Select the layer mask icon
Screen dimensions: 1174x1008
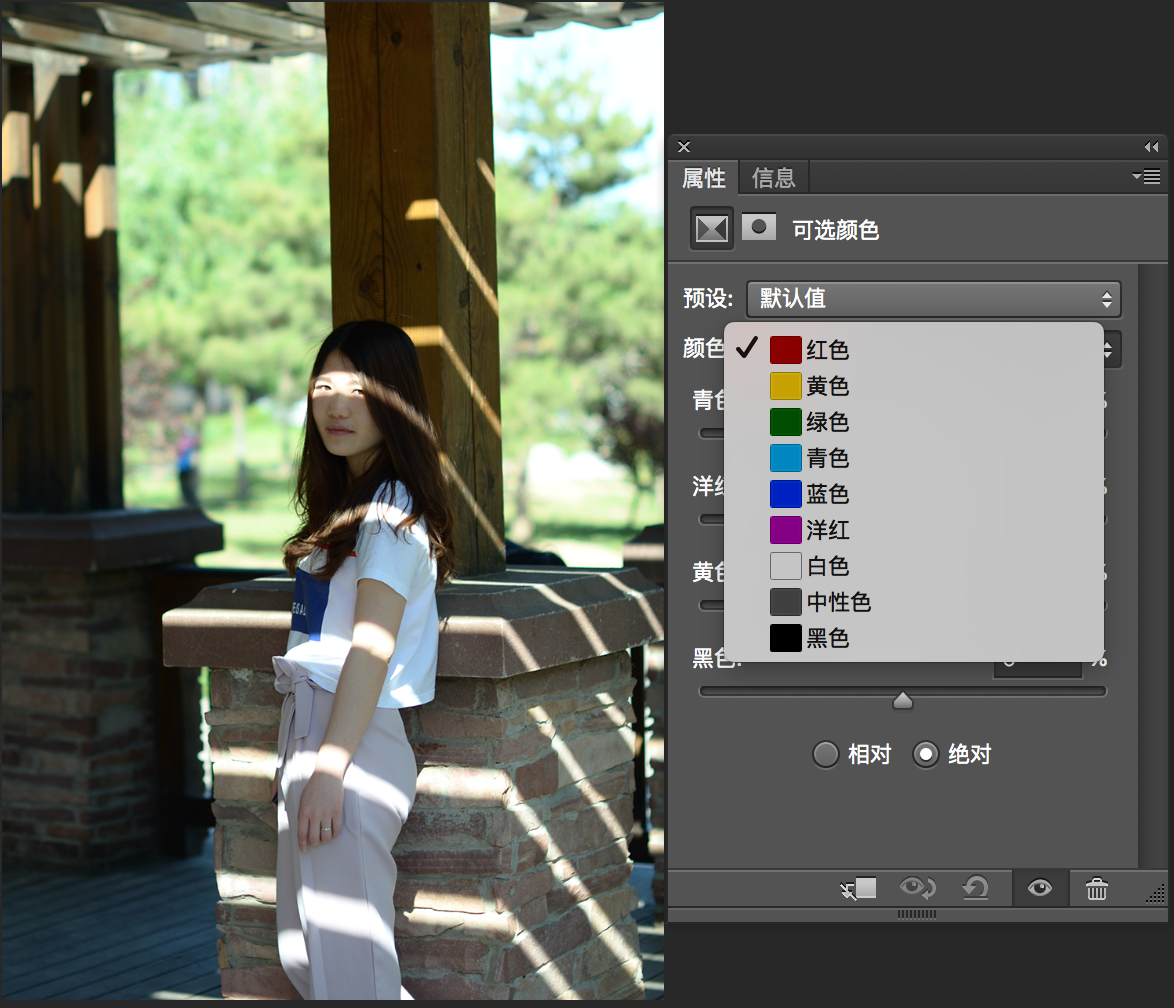pos(758,227)
